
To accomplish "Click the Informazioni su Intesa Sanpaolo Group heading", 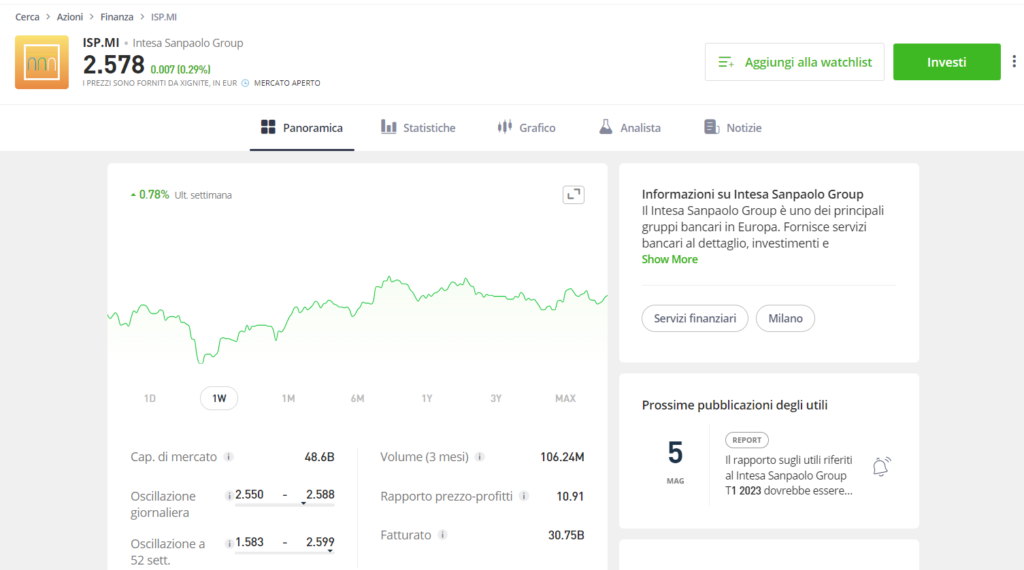I will pyautogui.click(x=752, y=194).
